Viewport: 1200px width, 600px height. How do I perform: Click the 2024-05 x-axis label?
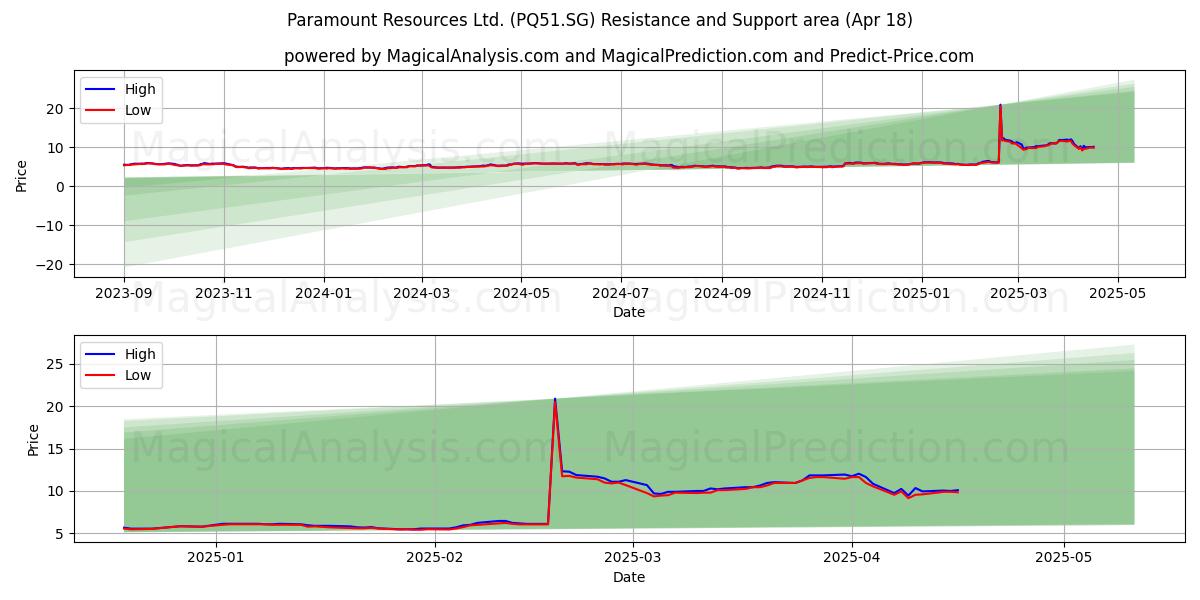520,294
